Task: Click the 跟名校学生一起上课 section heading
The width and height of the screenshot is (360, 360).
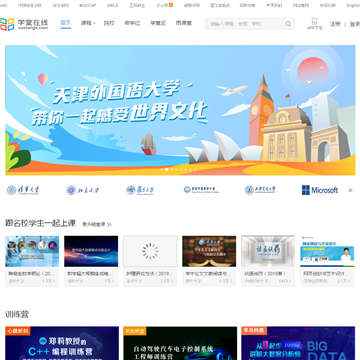Action: tap(41, 223)
